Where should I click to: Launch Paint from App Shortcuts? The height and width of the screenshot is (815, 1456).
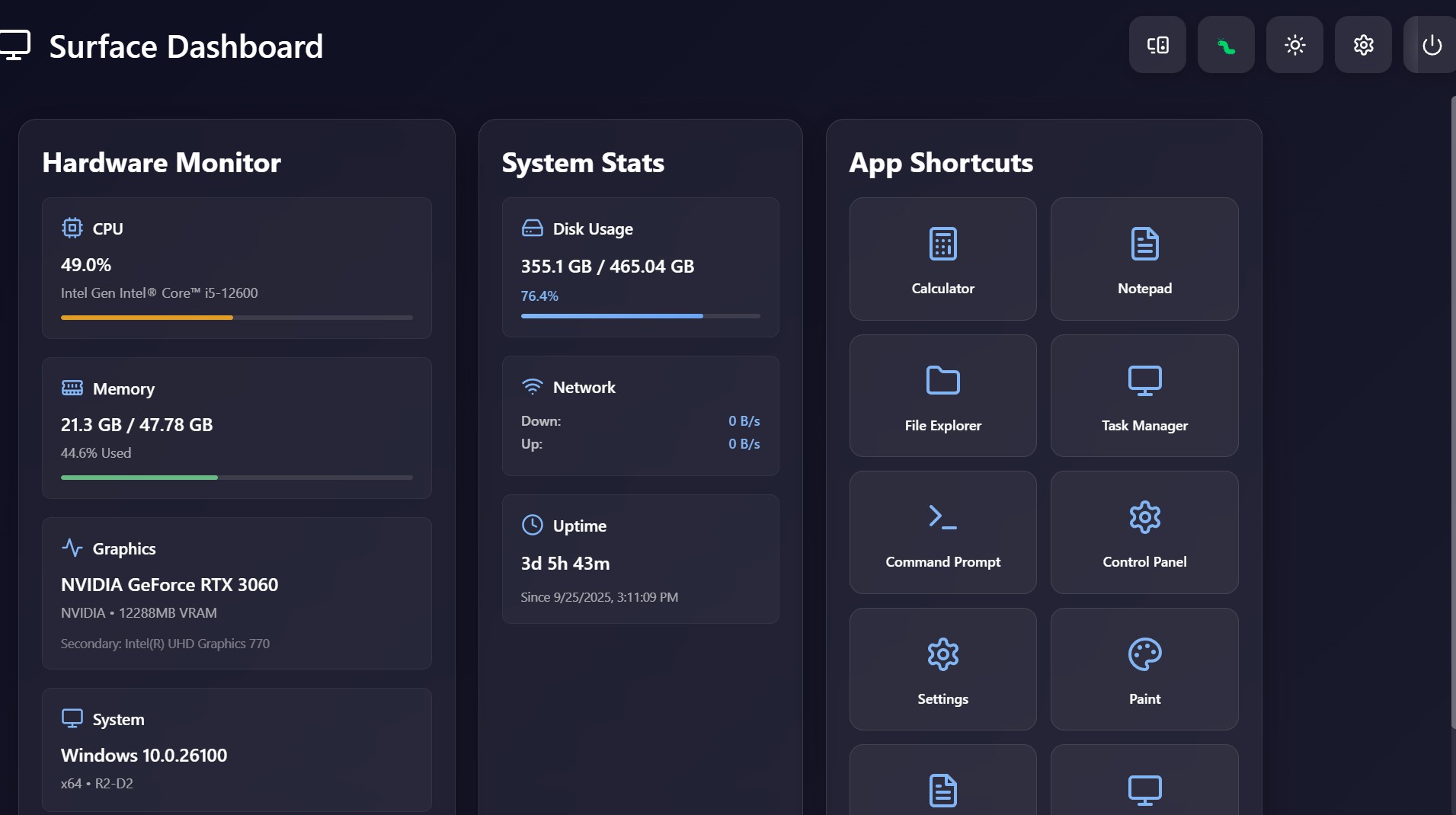pos(1144,669)
